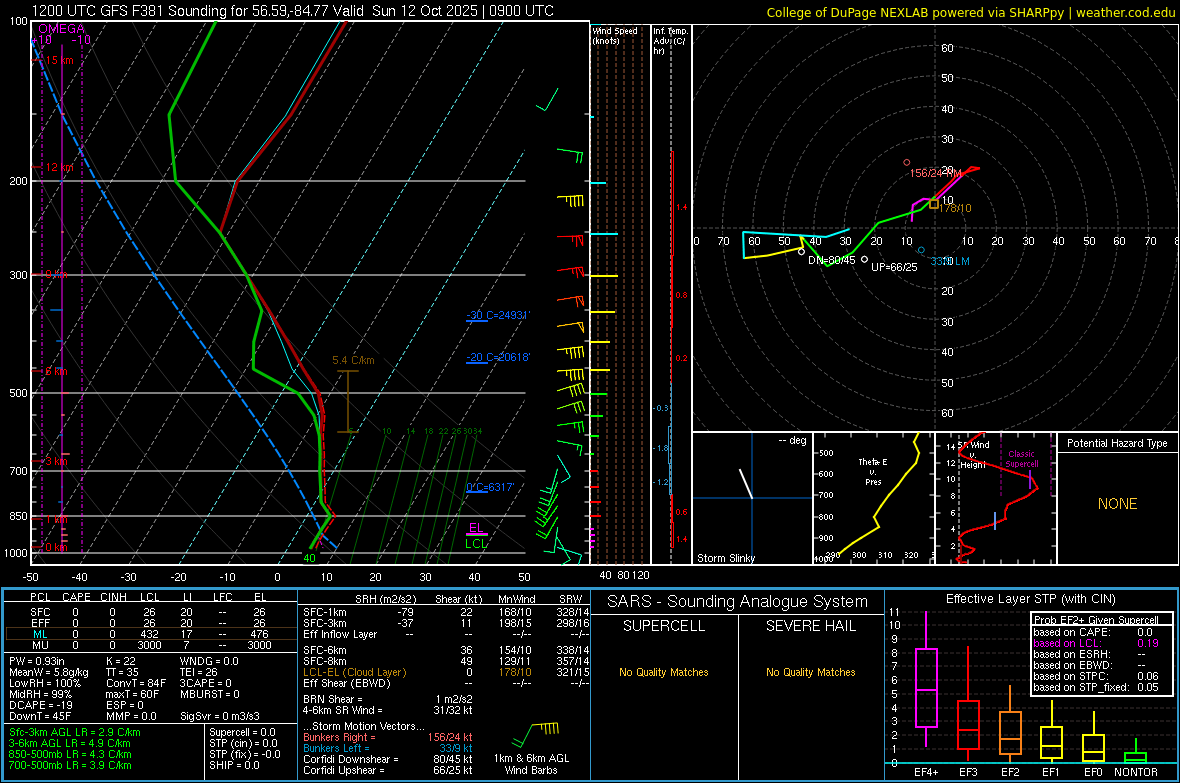Click the Storm Slinky panel title
The width and height of the screenshot is (1180, 783).
725,558
